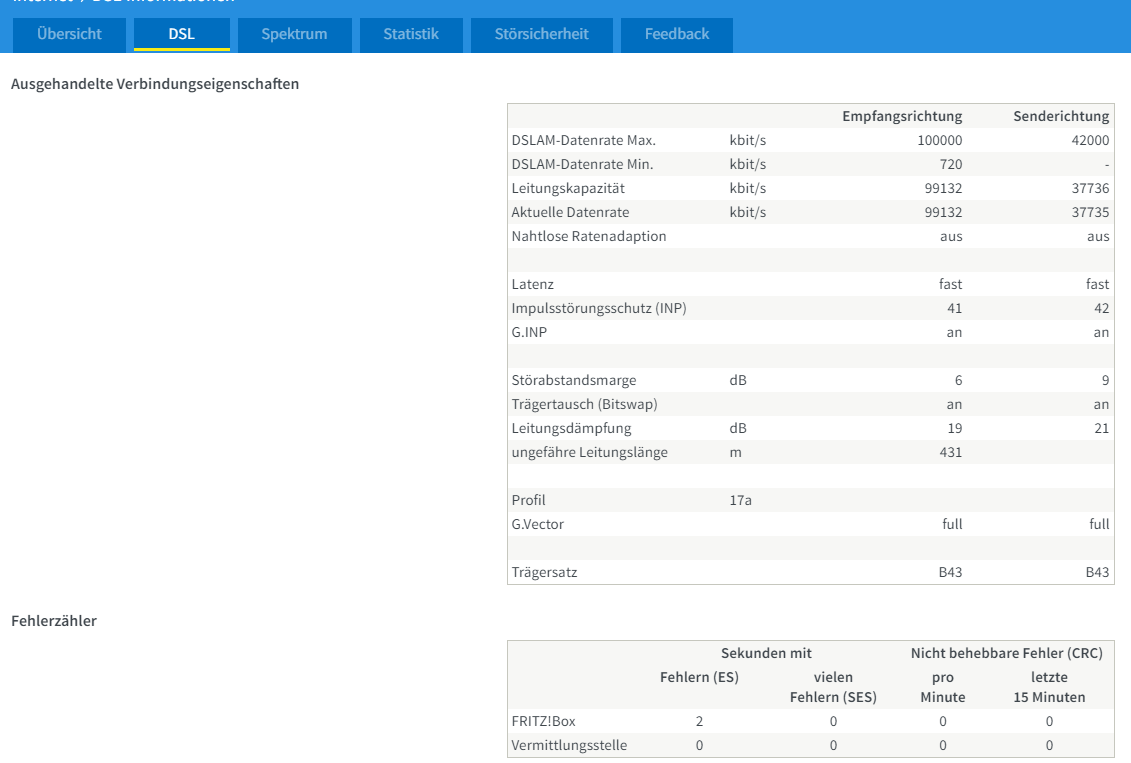Open the Feedback tab
1131x763 pixels.
pos(677,34)
